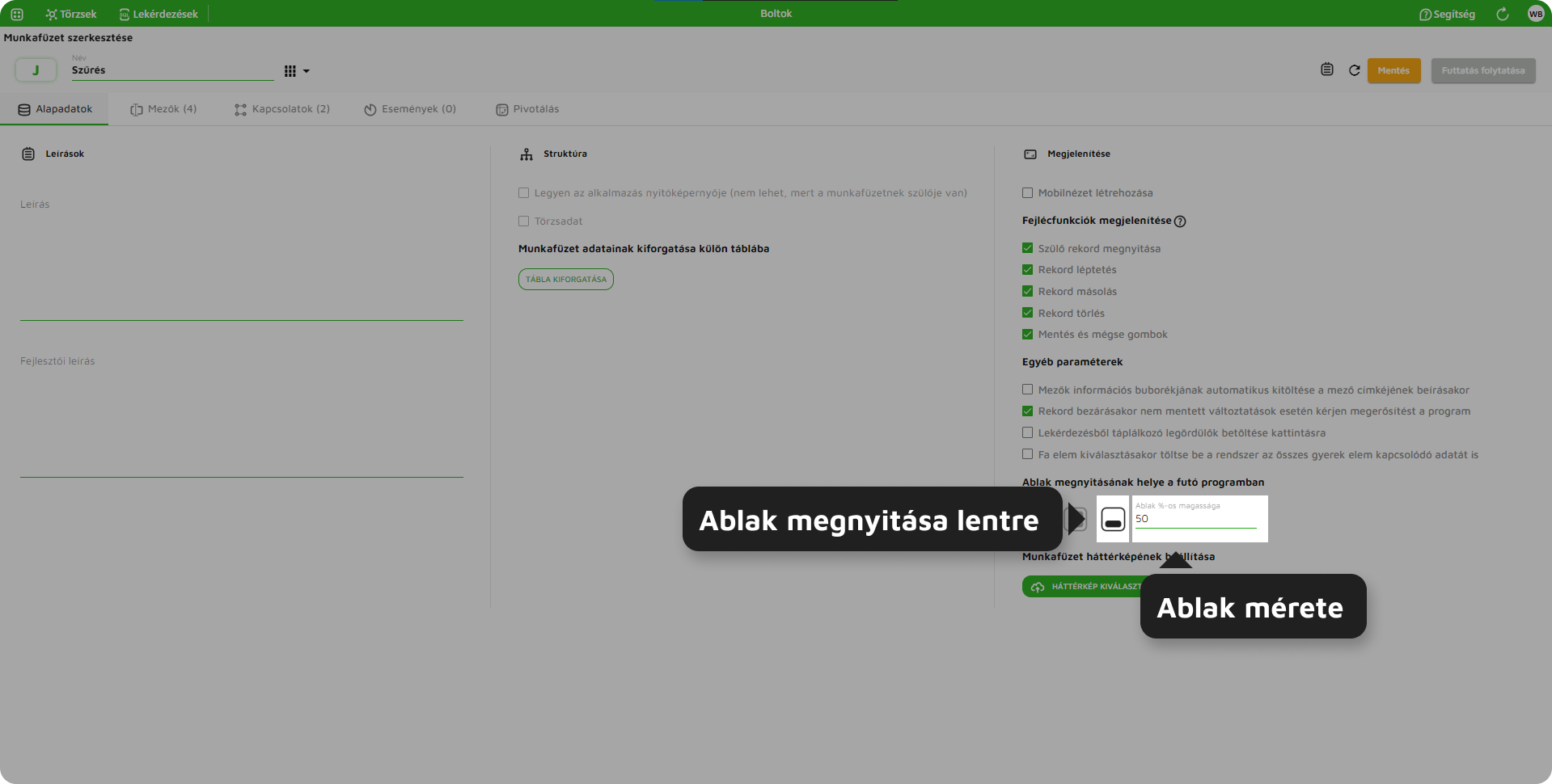Select the open window at bottom icon
This screenshot has width=1552, height=784.
(1113, 519)
